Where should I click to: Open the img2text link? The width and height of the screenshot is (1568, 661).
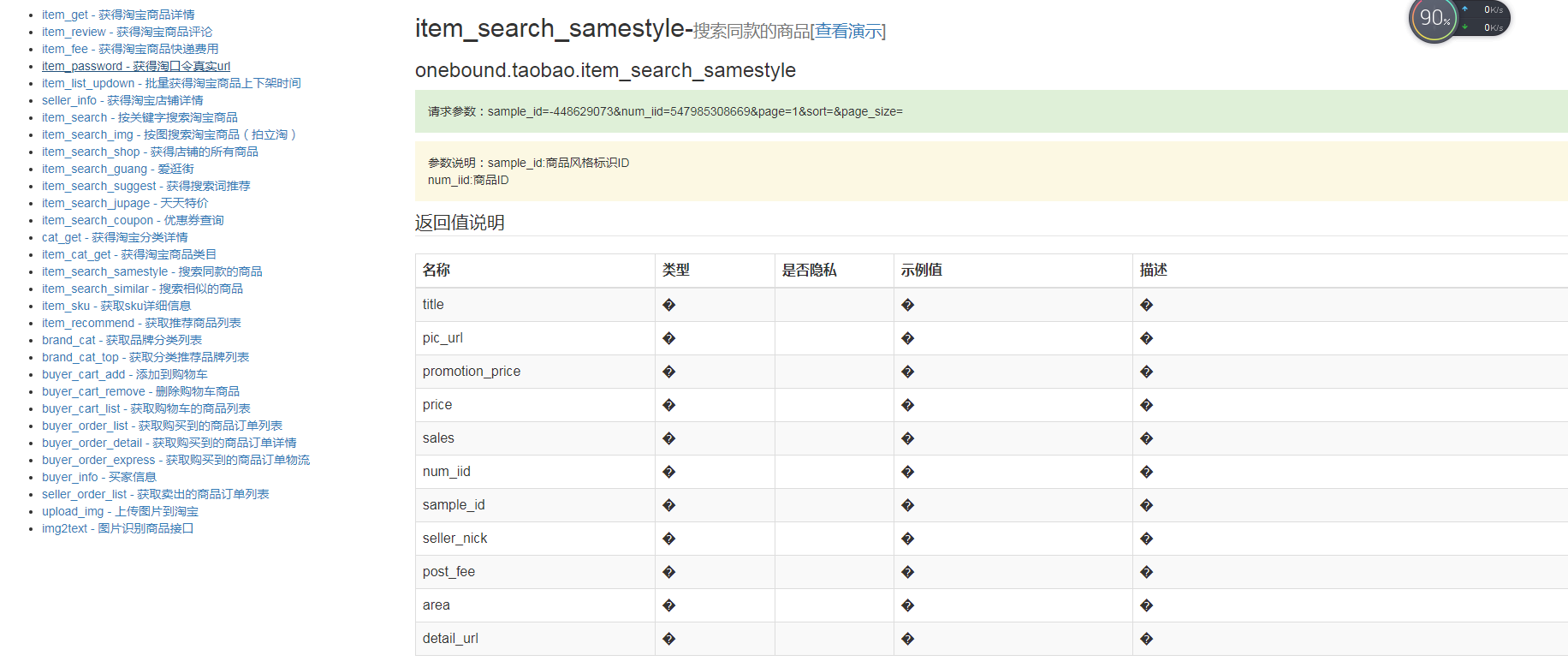click(118, 528)
